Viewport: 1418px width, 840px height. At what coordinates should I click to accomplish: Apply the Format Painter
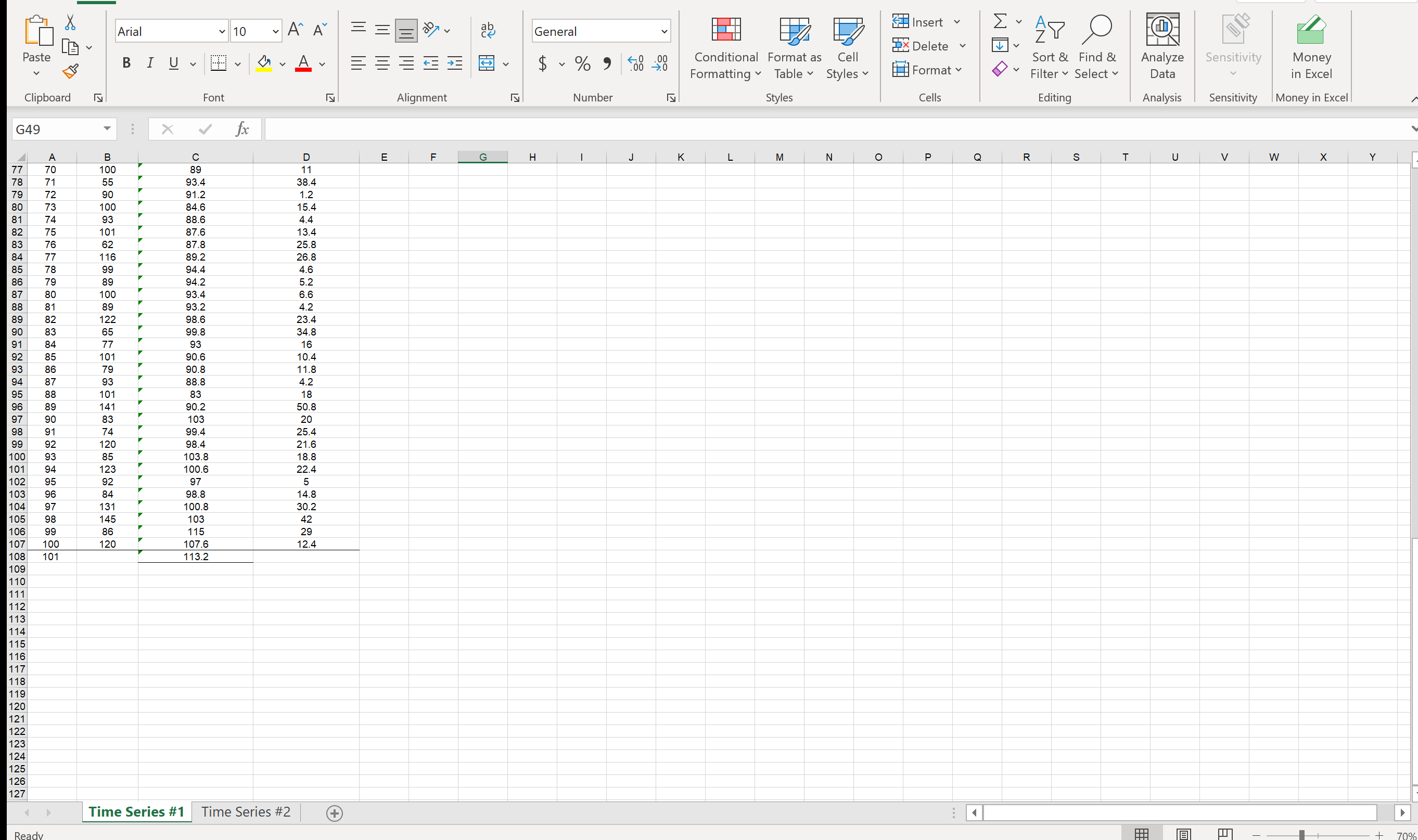tap(70, 71)
